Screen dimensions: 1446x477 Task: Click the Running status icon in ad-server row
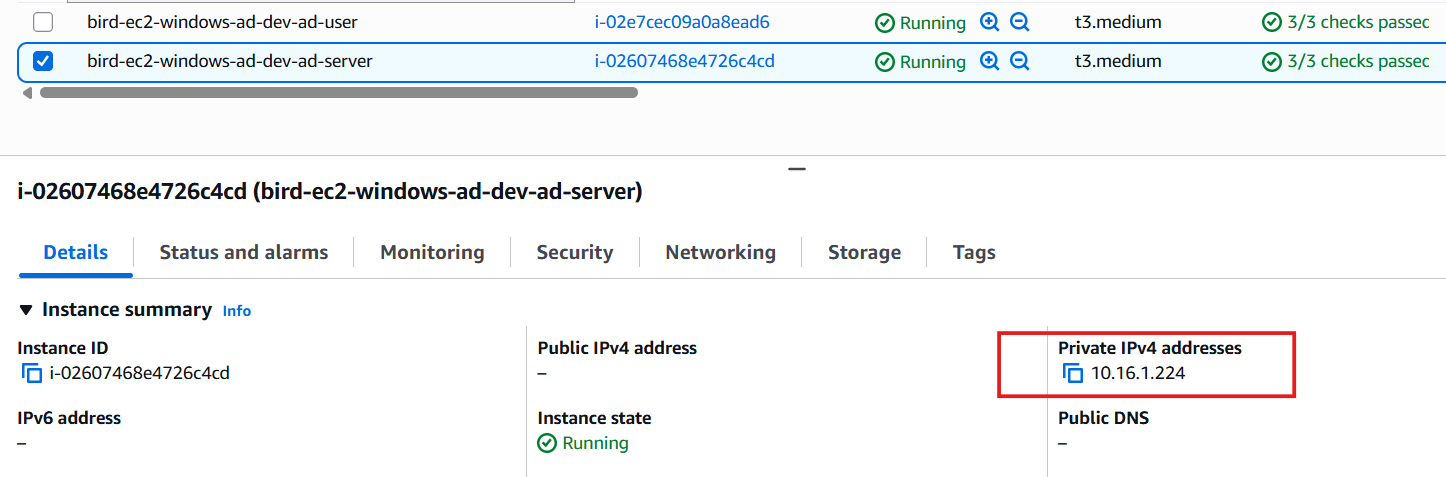coord(885,62)
